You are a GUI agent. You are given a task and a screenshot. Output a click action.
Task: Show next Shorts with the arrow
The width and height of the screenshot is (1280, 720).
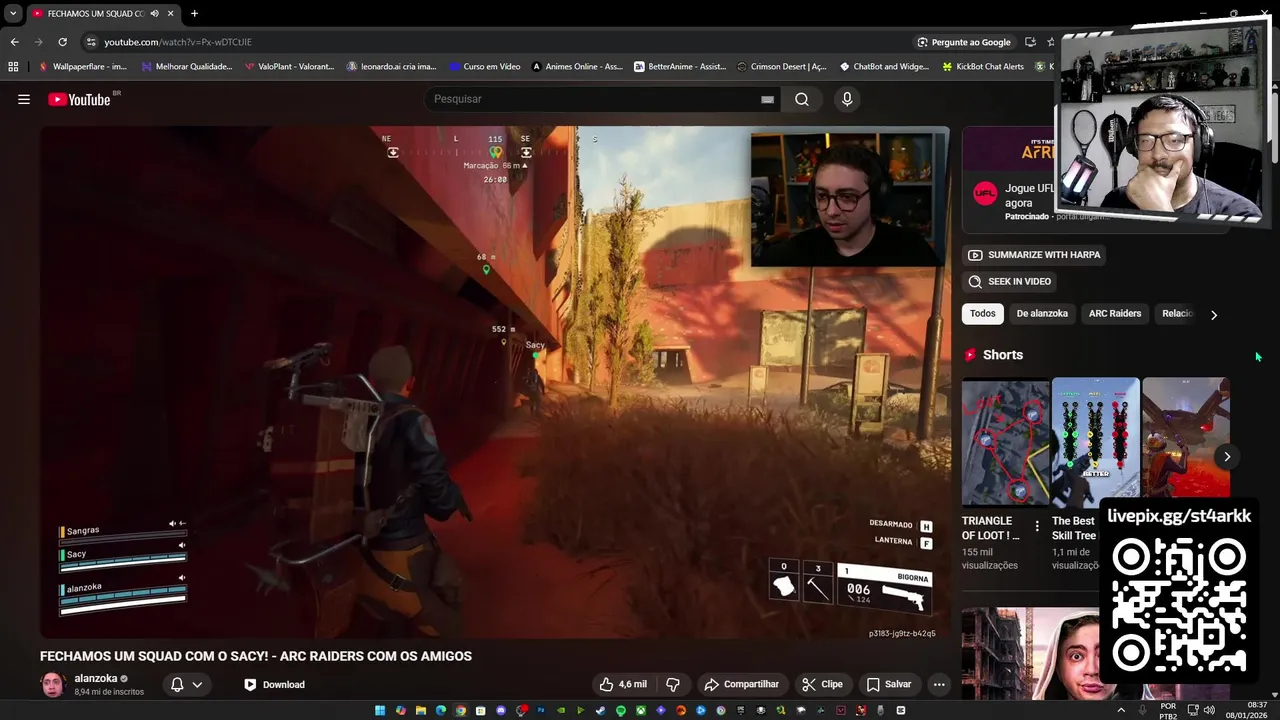1227,456
